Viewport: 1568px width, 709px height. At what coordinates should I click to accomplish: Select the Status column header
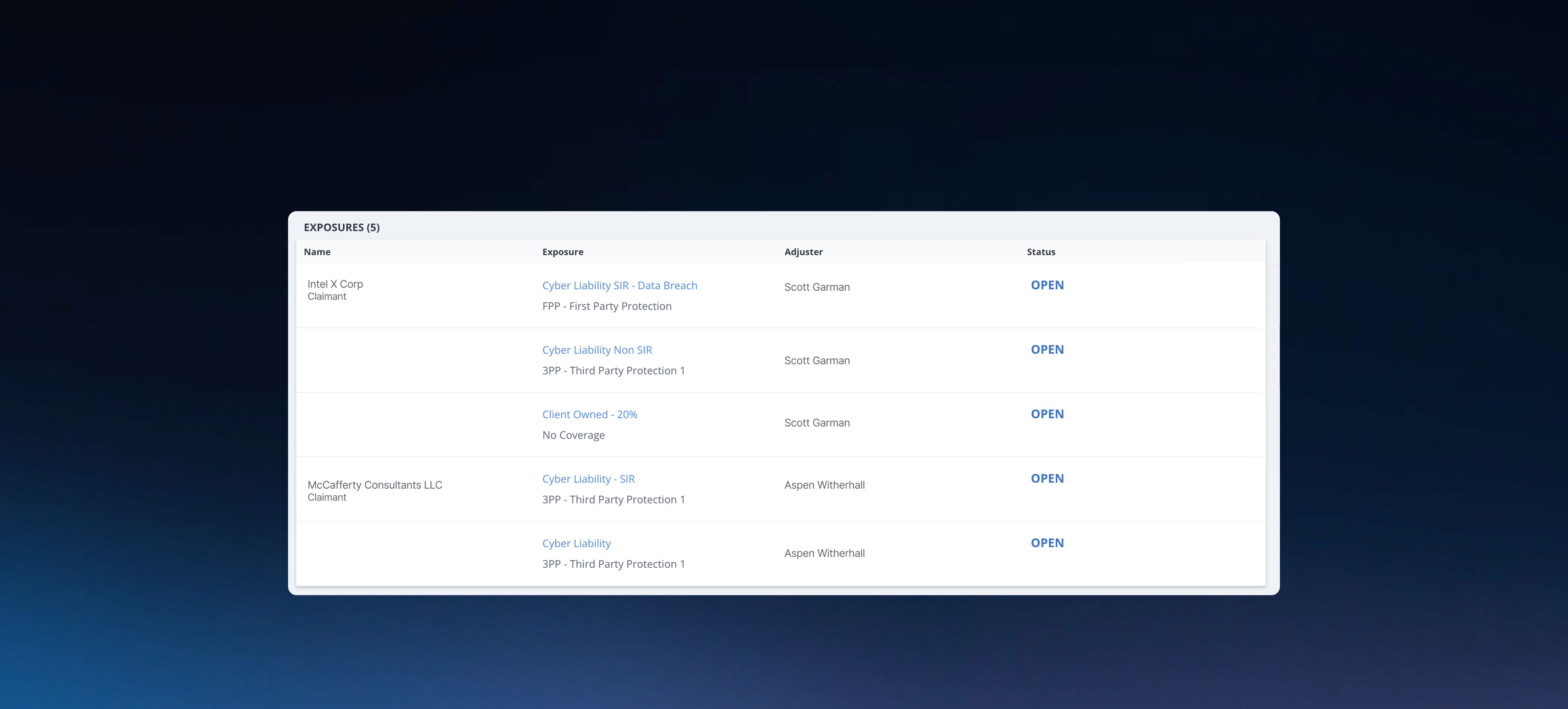(1040, 252)
